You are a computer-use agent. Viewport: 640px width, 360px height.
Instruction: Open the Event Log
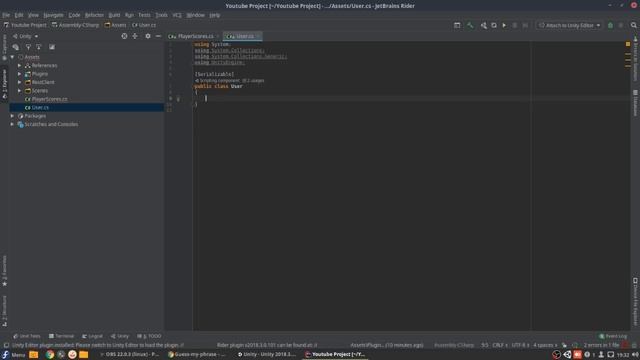pos(613,336)
